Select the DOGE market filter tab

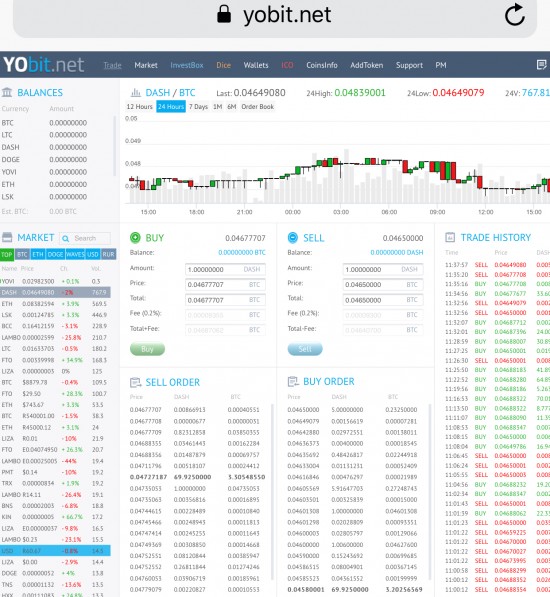pos(55,254)
